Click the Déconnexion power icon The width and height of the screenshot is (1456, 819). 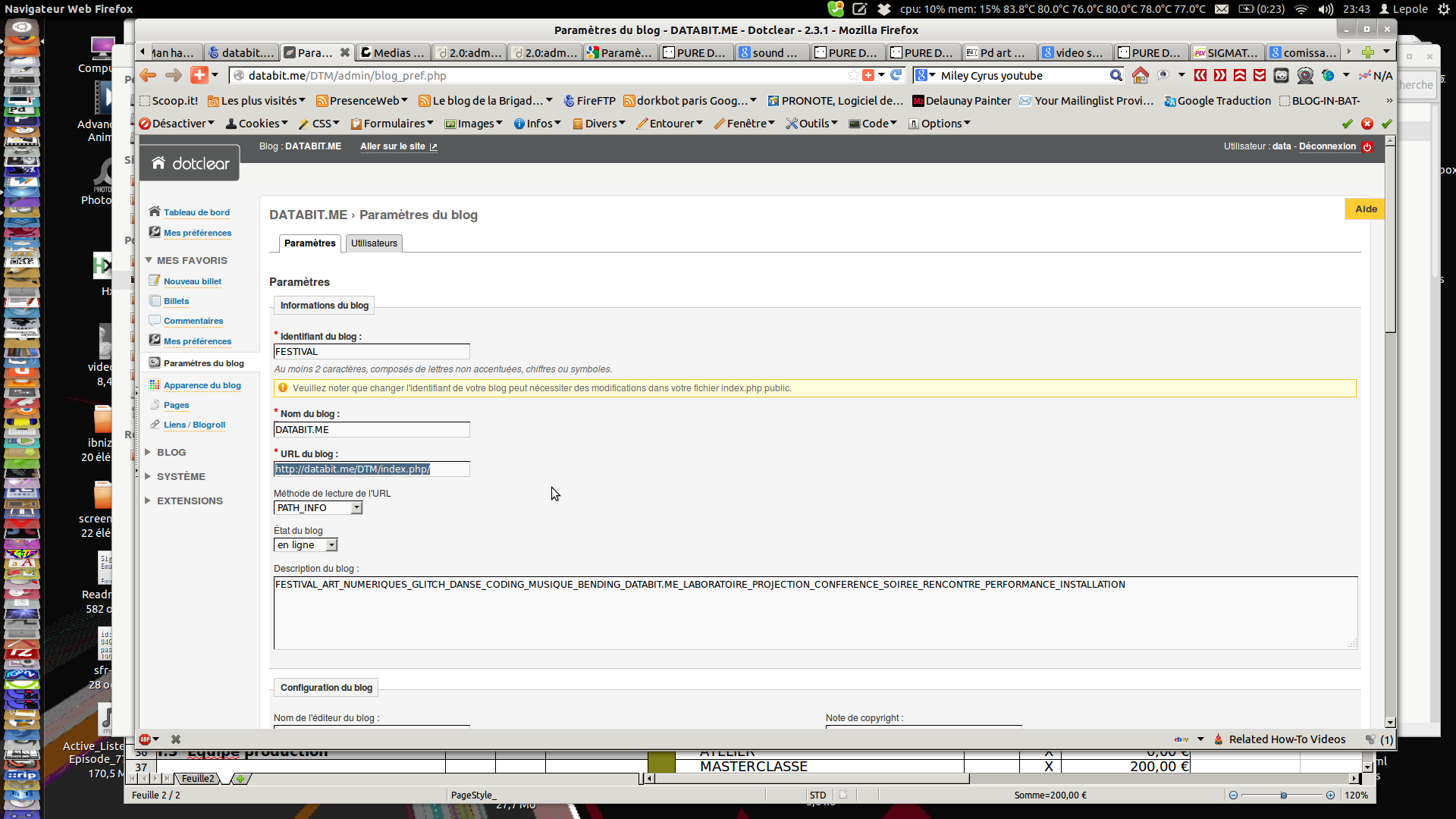tap(1367, 147)
